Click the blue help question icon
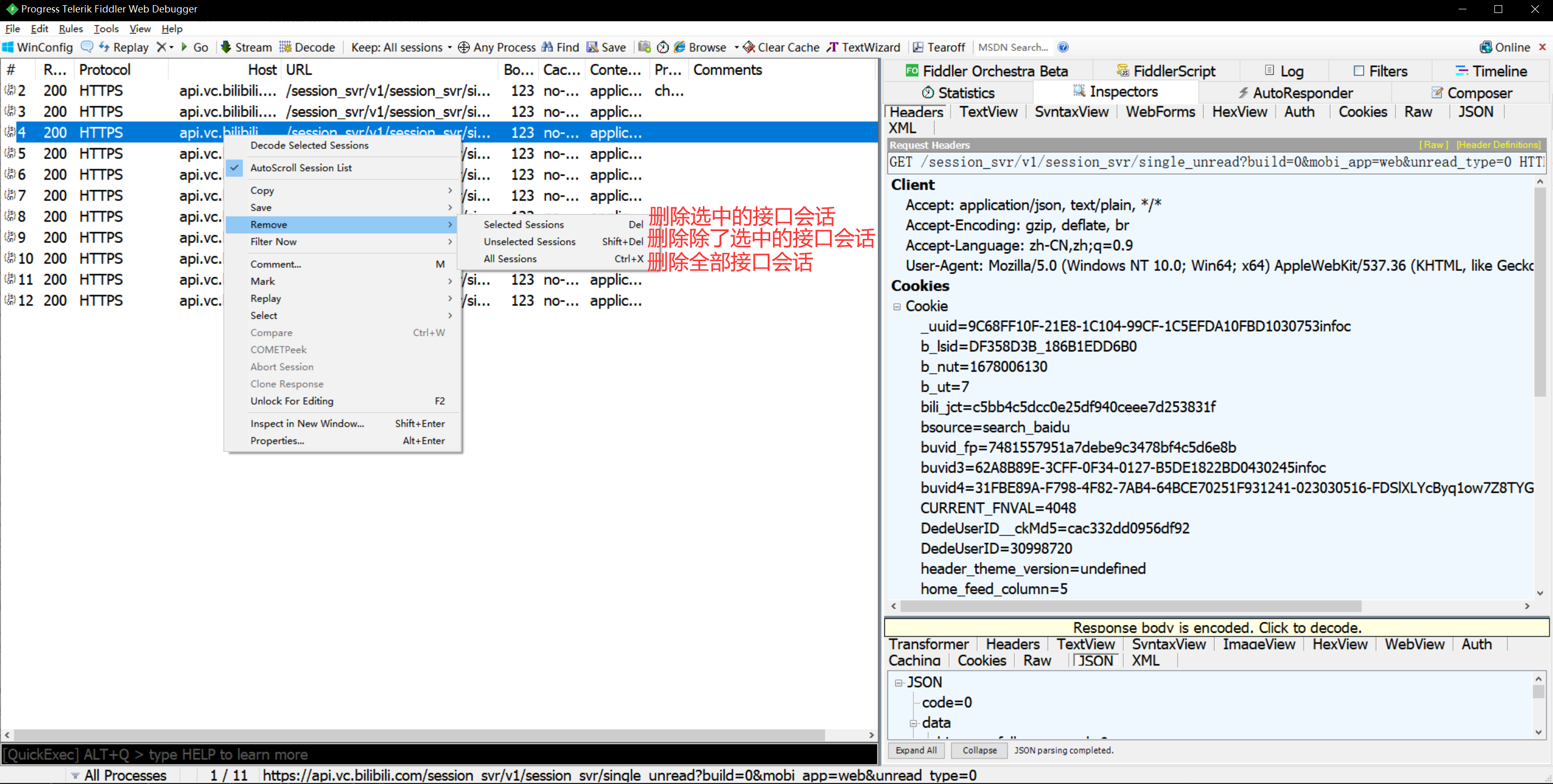Viewport: 1553px width, 784px height. pos(1064,47)
